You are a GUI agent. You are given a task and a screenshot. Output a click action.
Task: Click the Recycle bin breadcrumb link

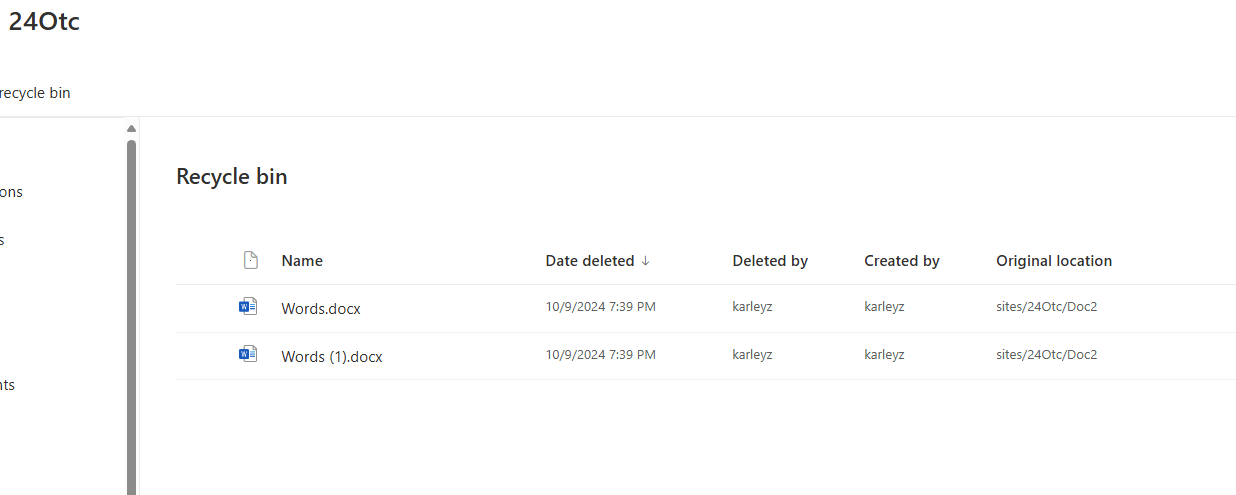pyautogui.click(x=35, y=93)
